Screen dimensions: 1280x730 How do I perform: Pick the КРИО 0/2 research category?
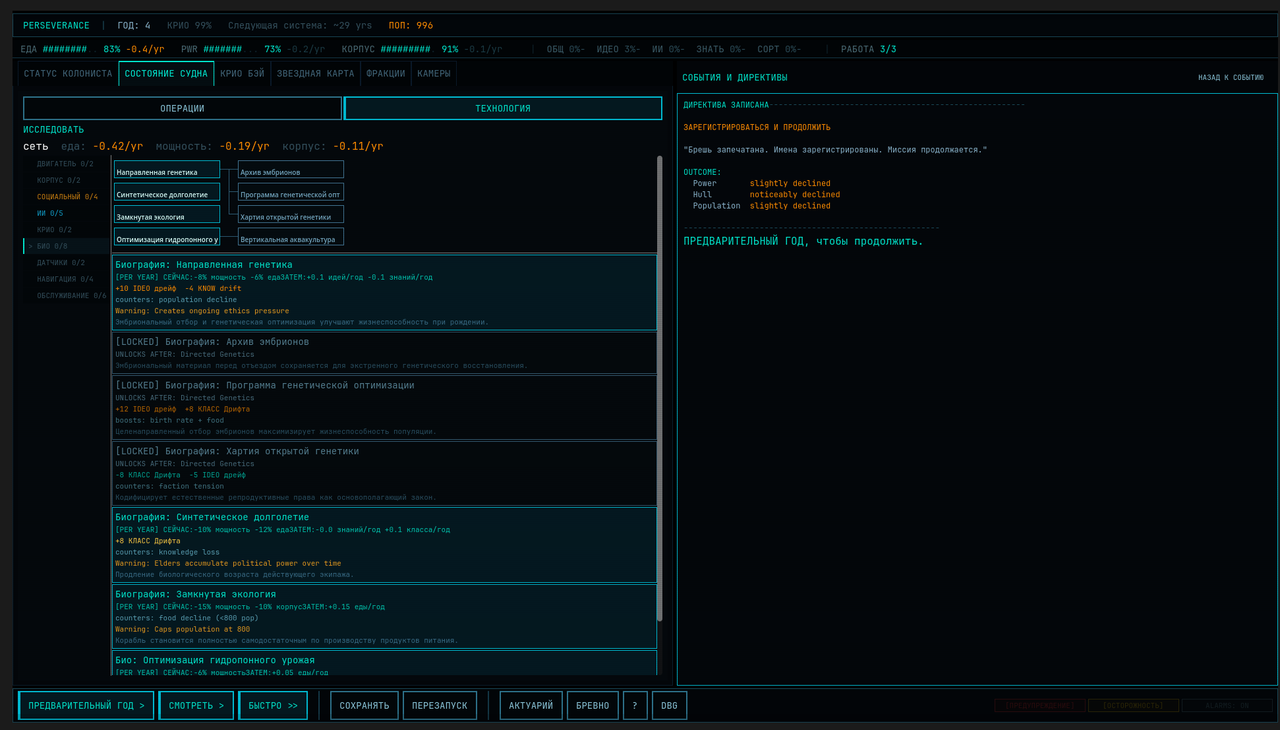pos(65,230)
